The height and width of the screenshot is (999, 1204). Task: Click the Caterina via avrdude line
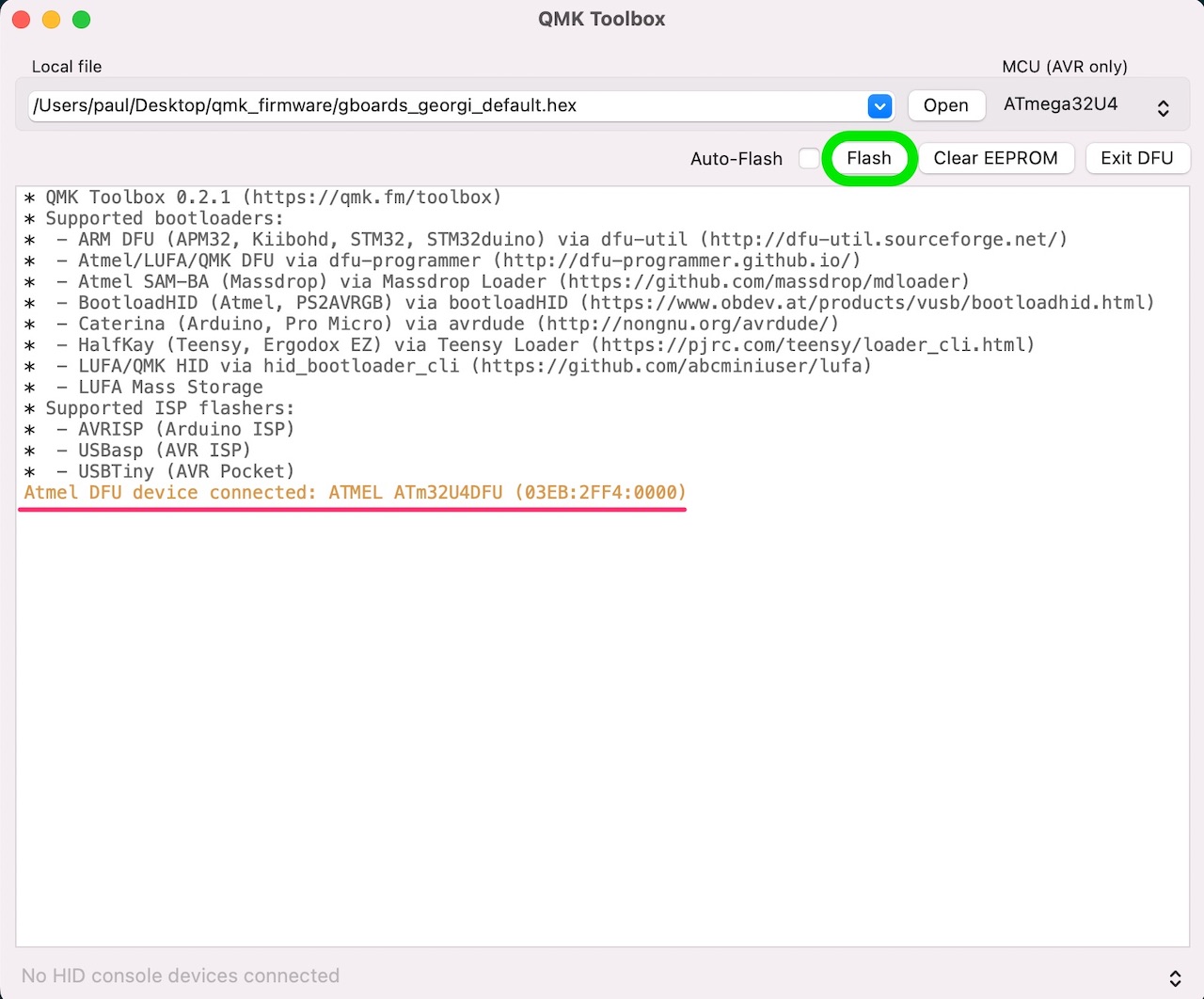click(x=431, y=324)
